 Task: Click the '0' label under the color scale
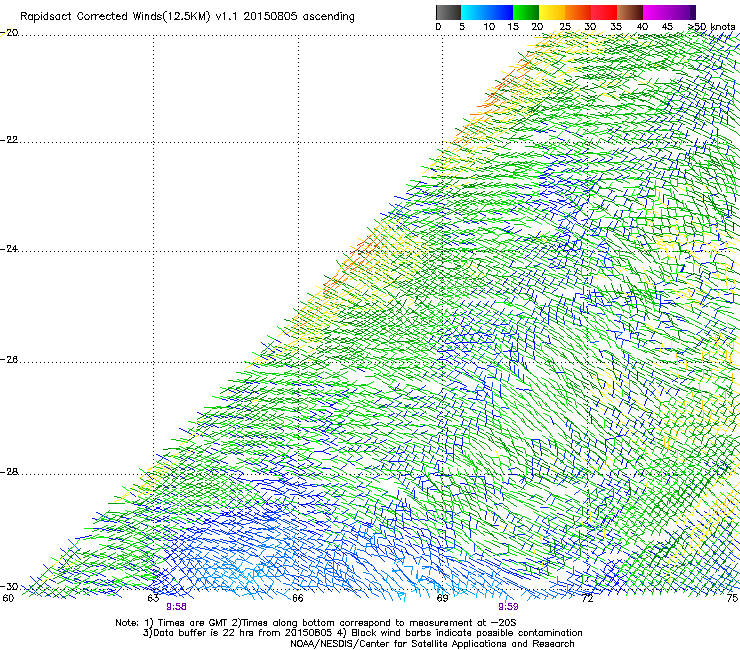pos(438,27)
